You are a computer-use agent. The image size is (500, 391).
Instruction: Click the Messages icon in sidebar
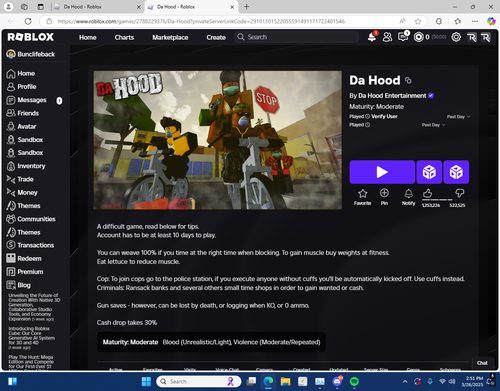[11, 100]
